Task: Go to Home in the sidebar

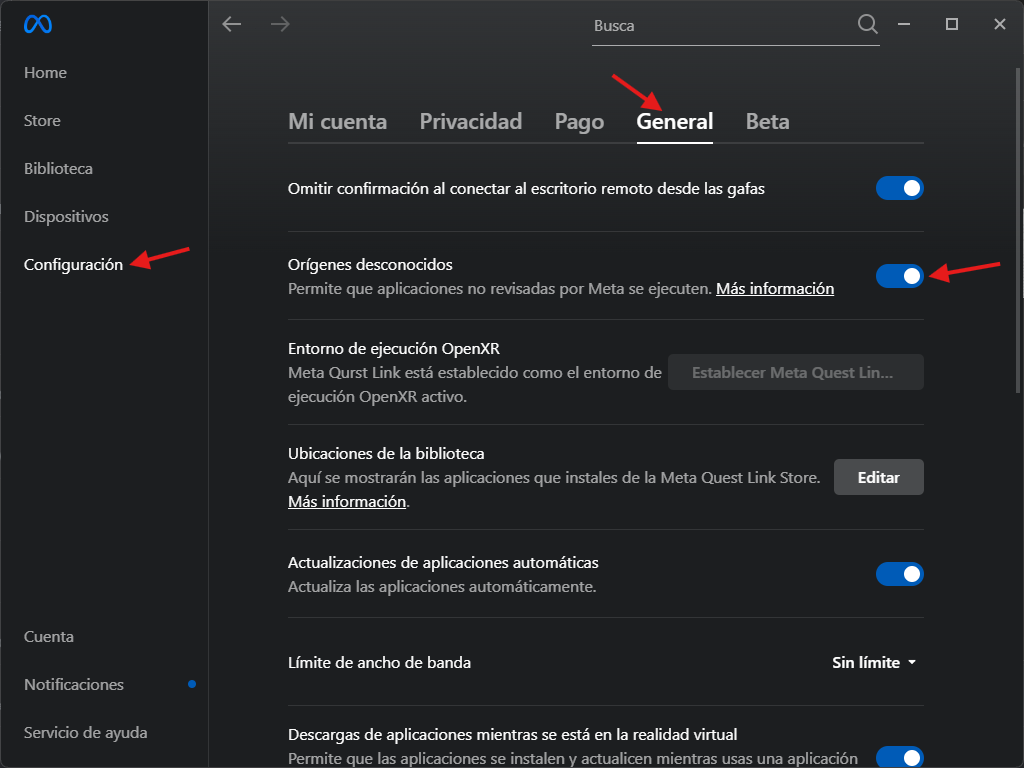Action: point(45,72)
